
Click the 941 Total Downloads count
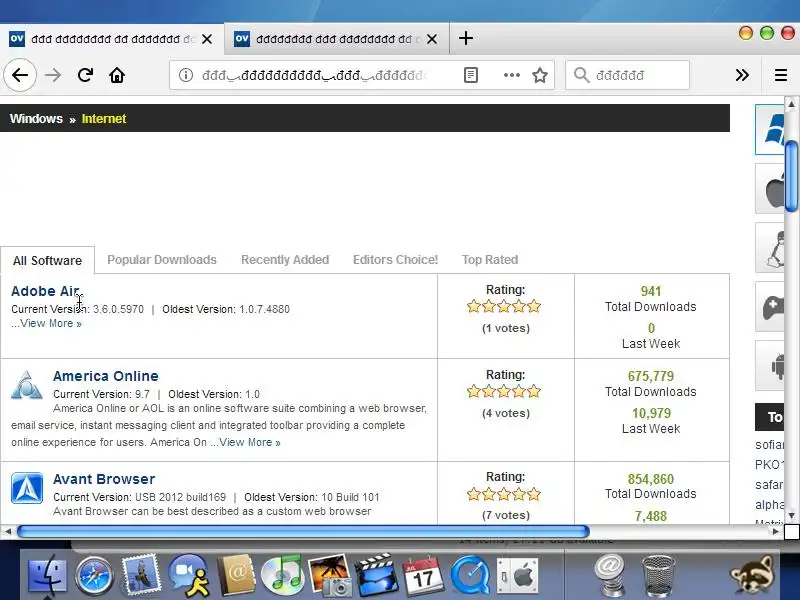pos(651,291)
